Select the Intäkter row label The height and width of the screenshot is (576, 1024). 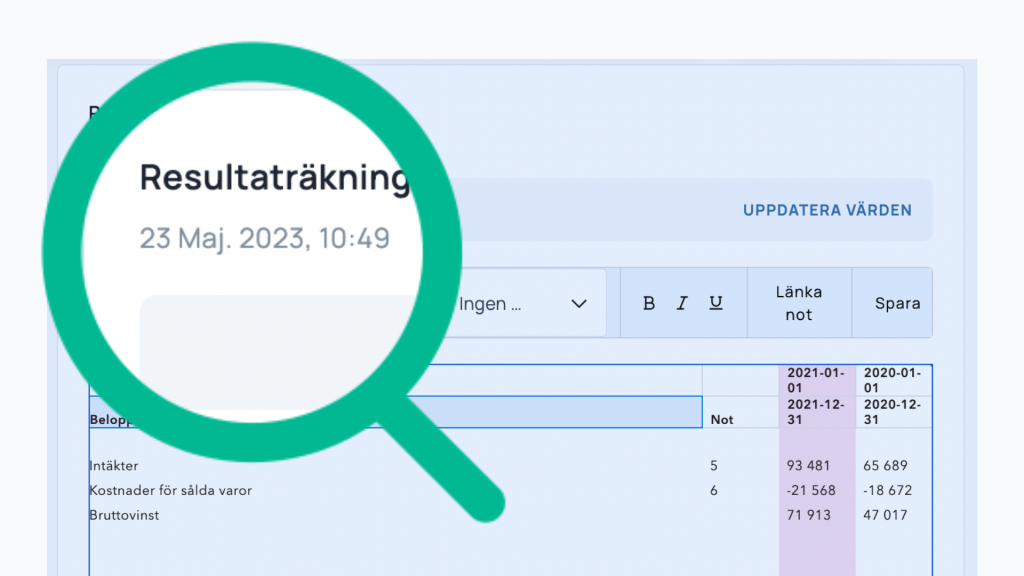[x=114, y=466]
